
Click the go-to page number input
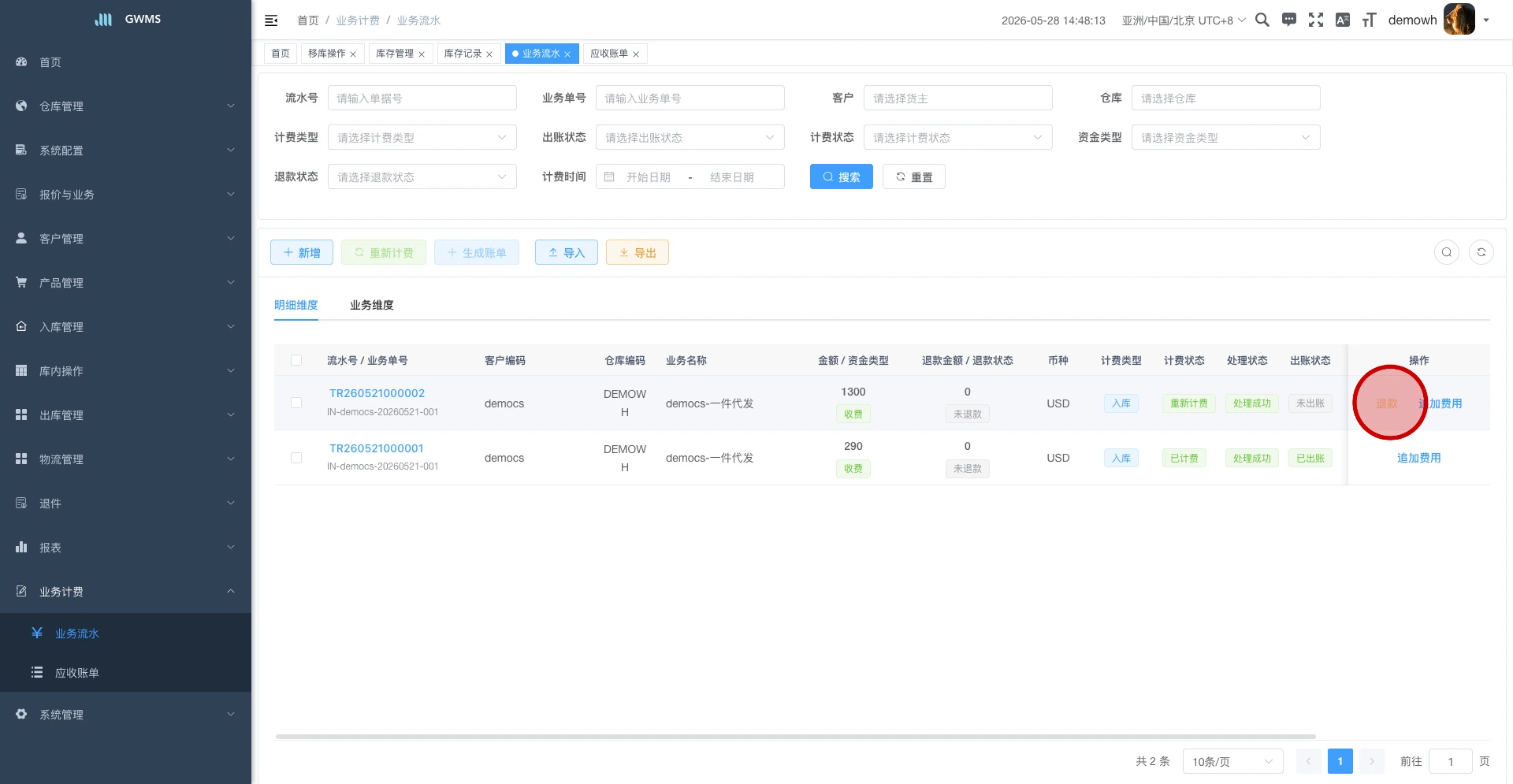coord(1451,761)
